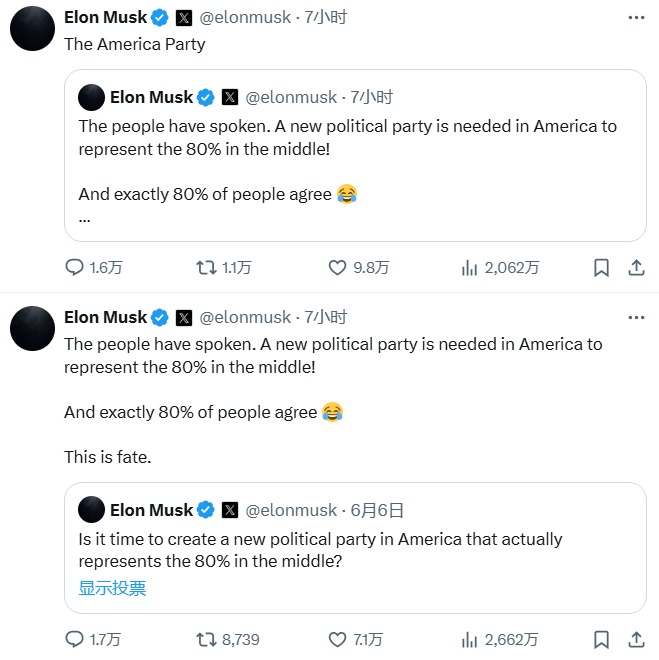Reply to The America Party tweet
Image resolution: width=659 pixels, height=660 pixels.
pyautogui.click(x=75, y=267)
